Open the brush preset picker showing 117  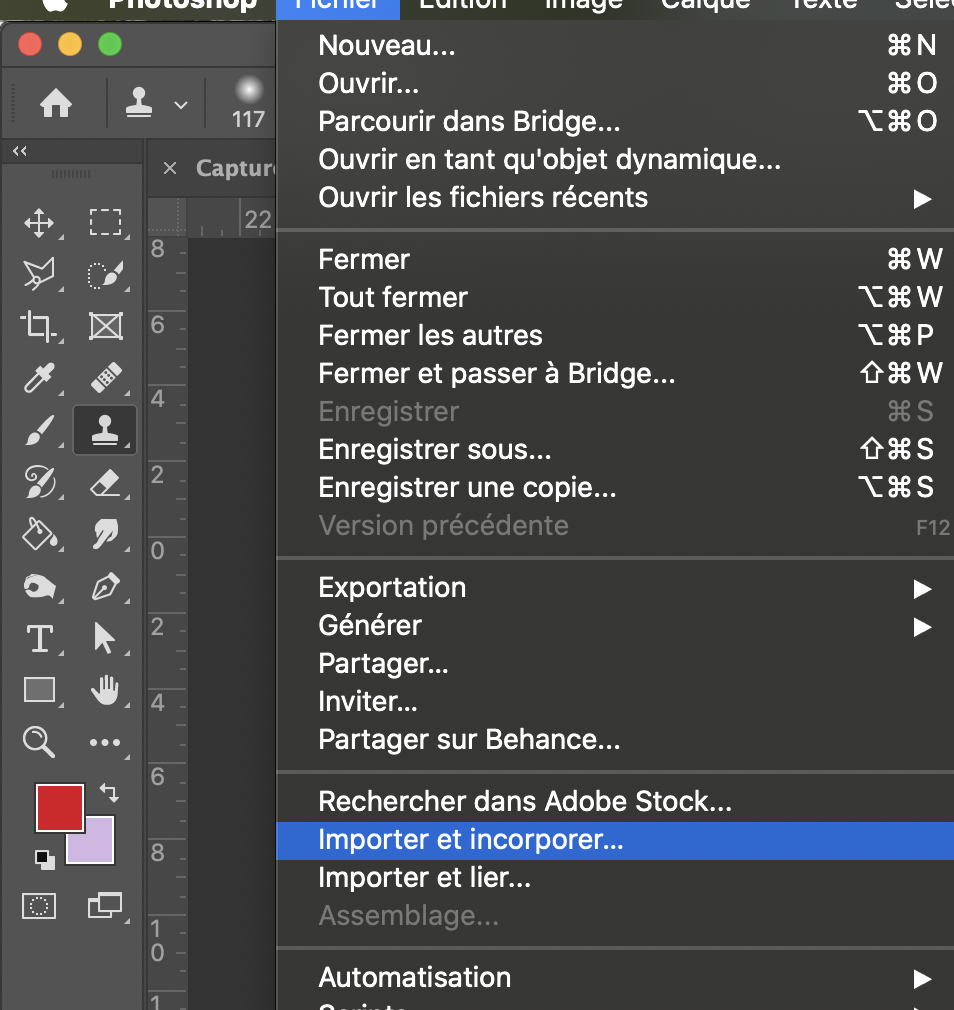point(249,103)
